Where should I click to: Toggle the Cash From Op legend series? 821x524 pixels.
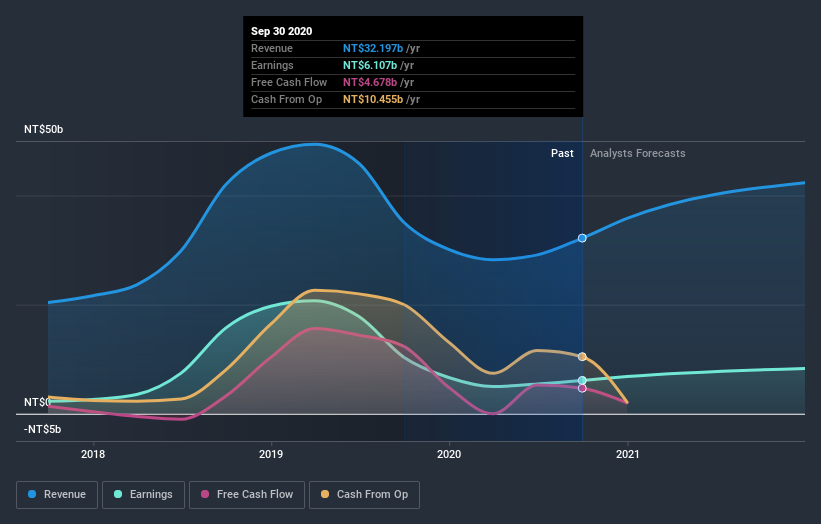[x=364, y=495]
